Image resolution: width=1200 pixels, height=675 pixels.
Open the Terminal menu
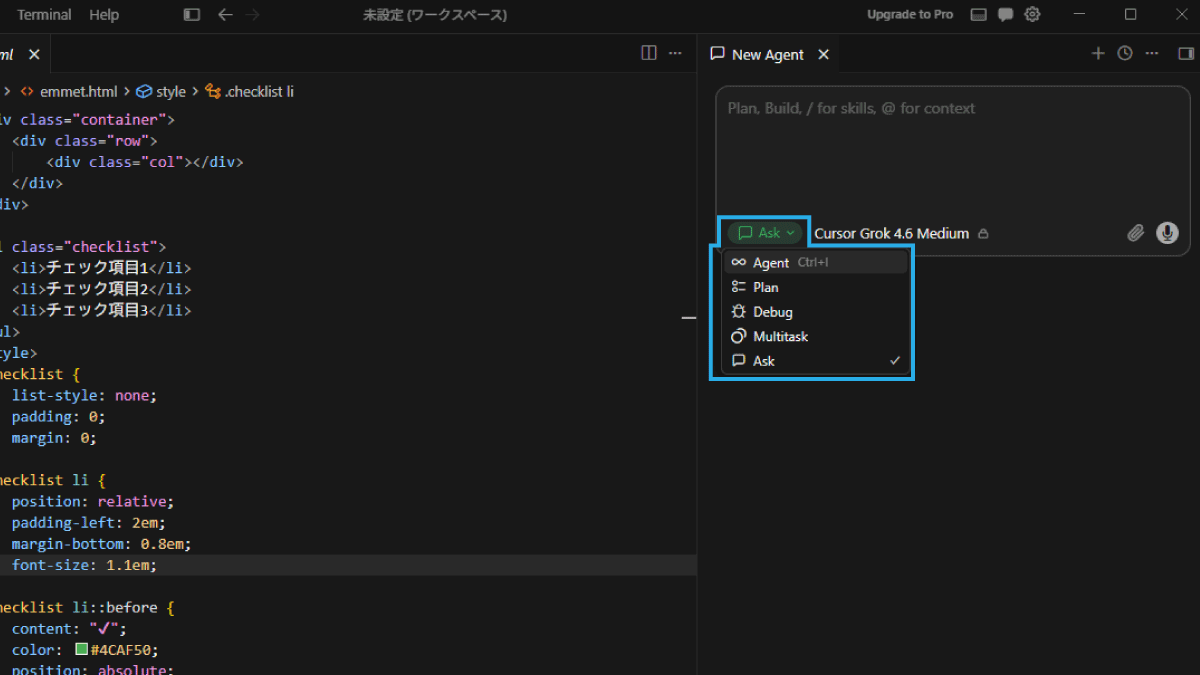[44, 15]
